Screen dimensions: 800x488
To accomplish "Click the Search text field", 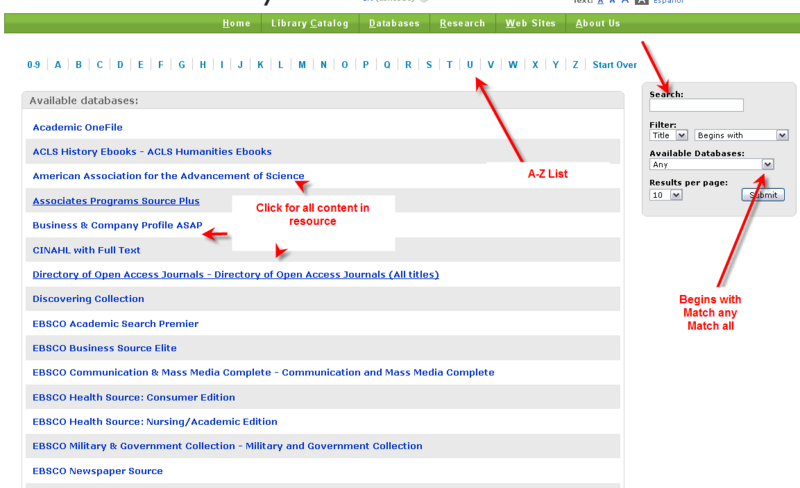I will tap(696, 105).
